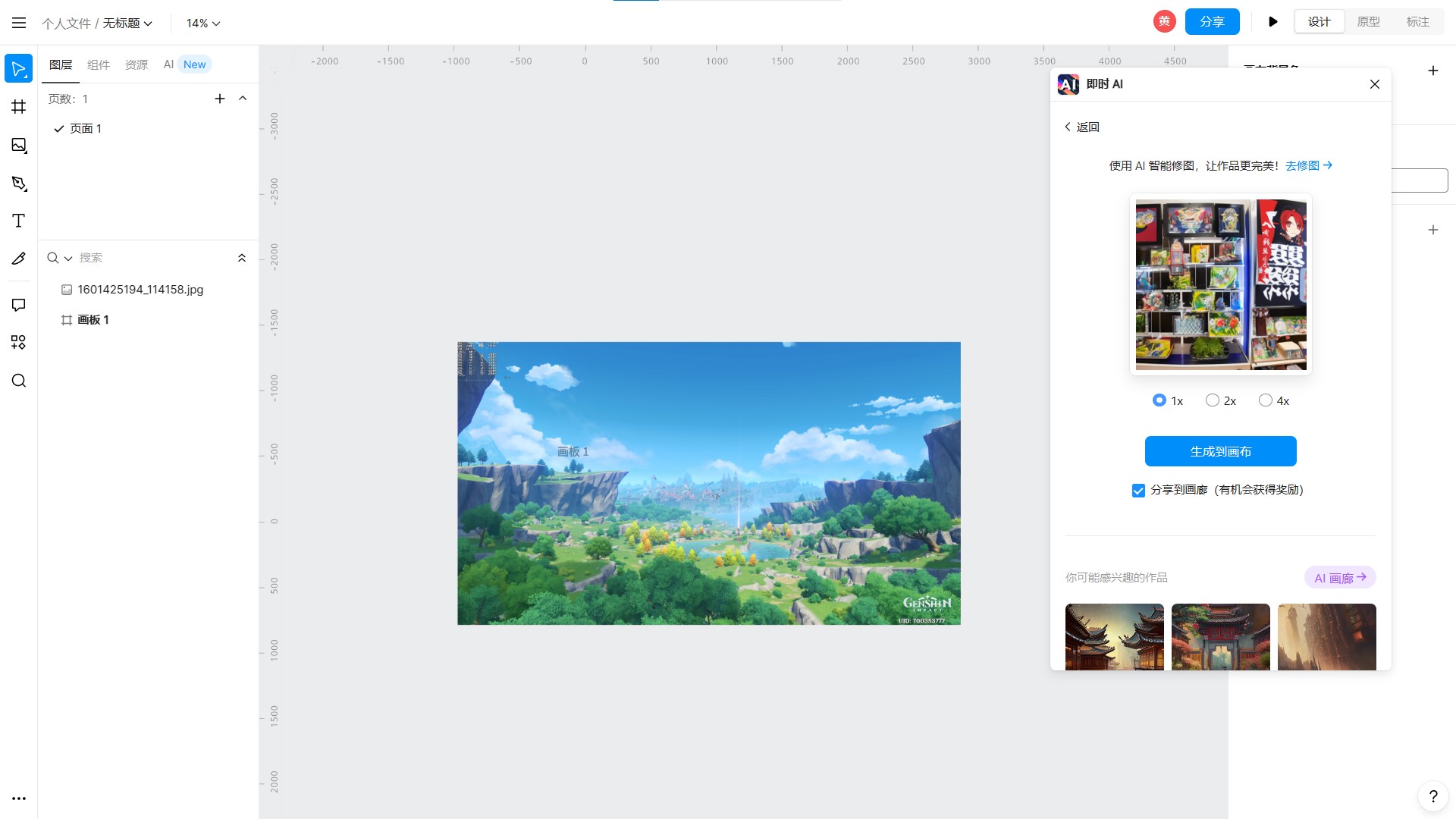Select the 1x upscale radio option
This screenshot has height=819, width=1456.
1159,400
